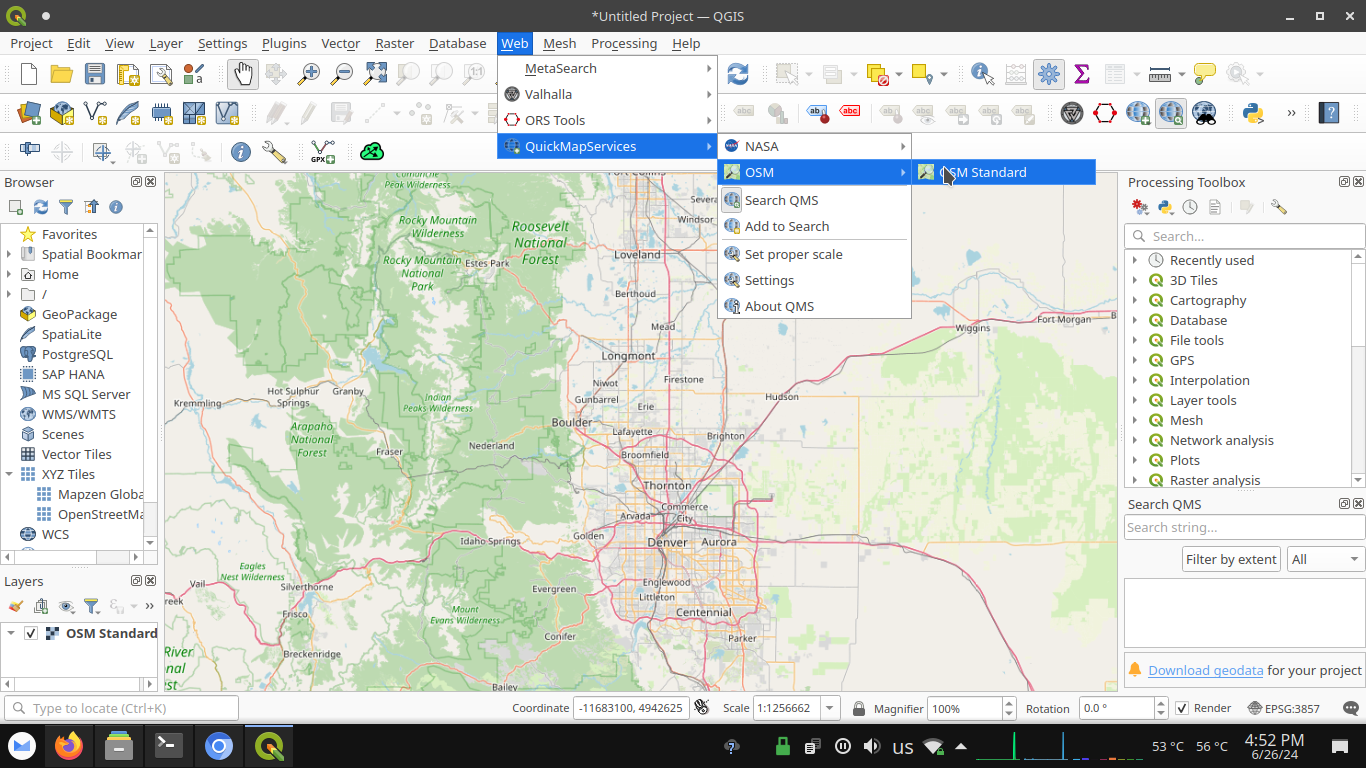Open the yellow label tool with red pin

tap(818, 113)
